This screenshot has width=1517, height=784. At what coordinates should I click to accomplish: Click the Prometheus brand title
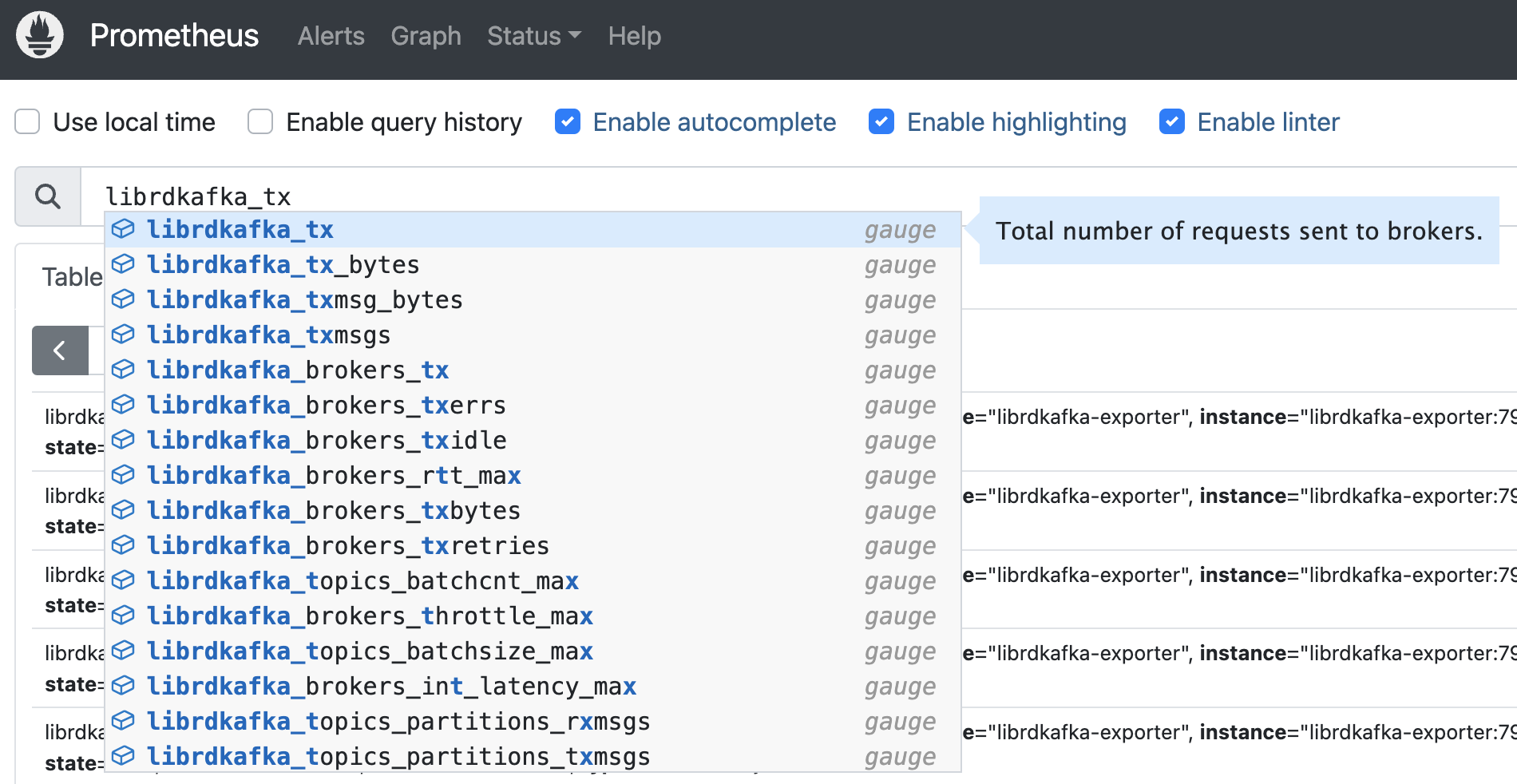(x=174, y=35)
